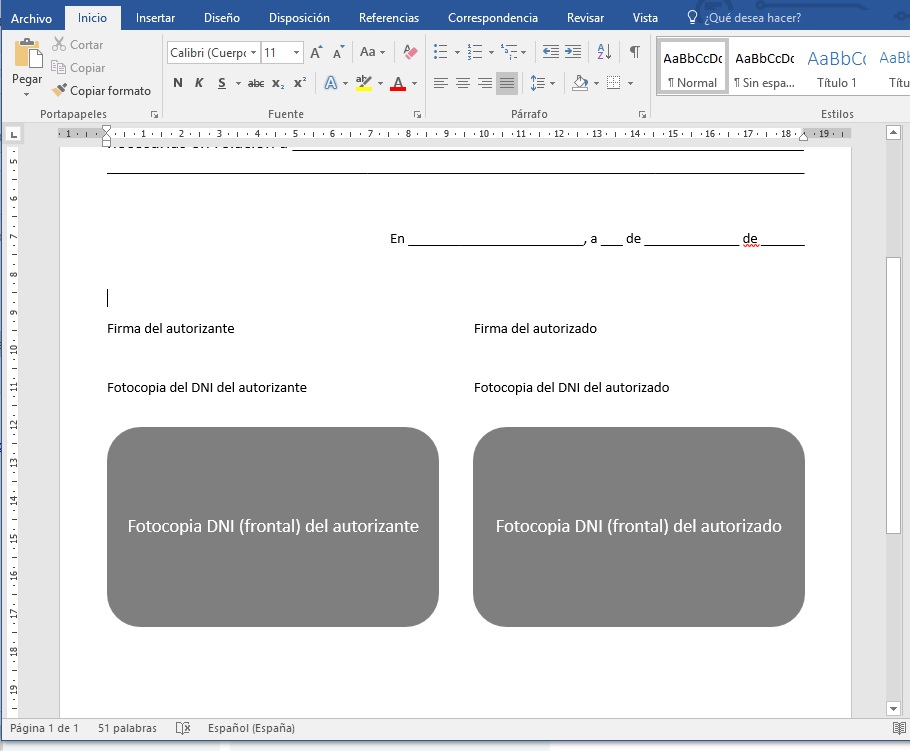Click the Pegar (paste) clipboard icon
Screen dimensions: 910x751
27,53
